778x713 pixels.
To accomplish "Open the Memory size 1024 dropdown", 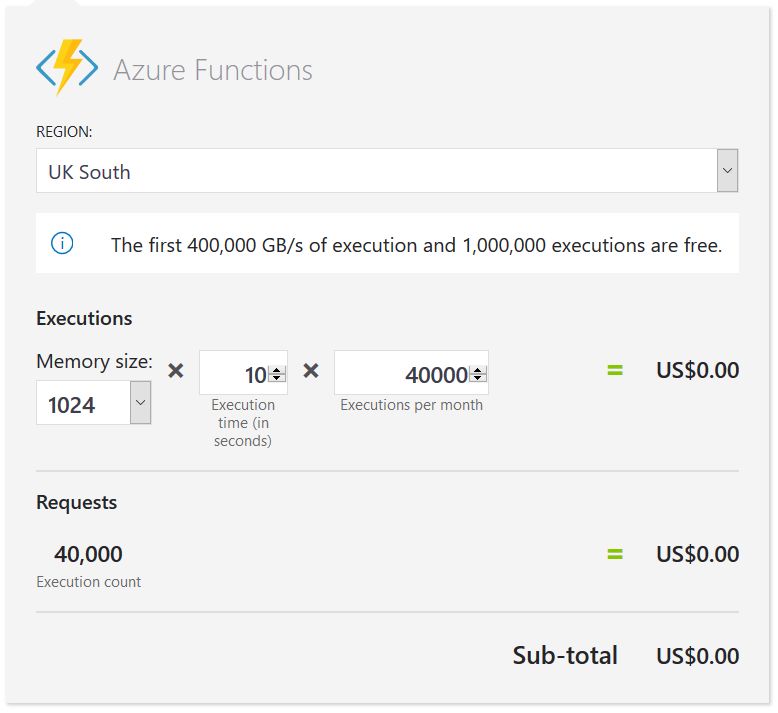I will [93, 402].
